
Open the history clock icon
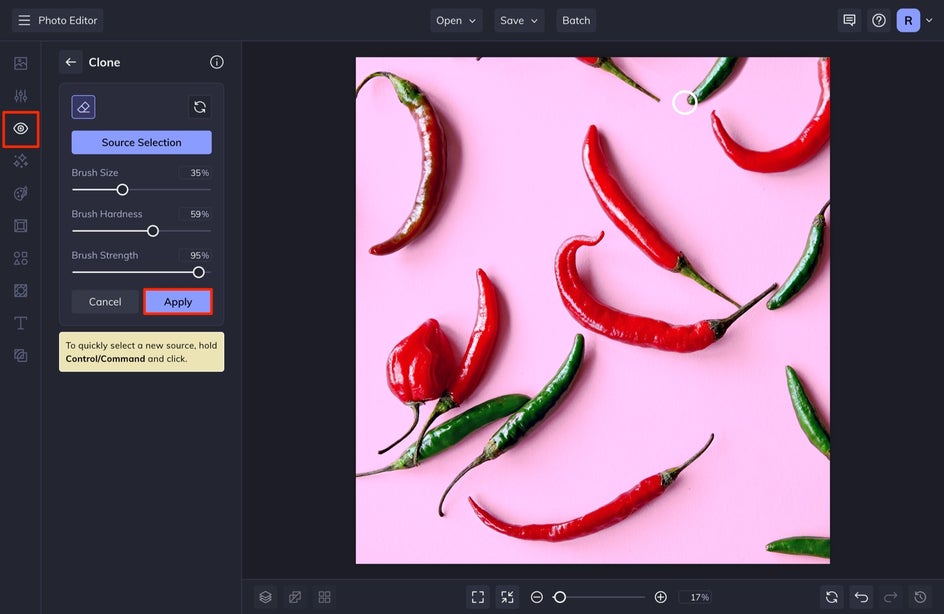coord(921,597)
